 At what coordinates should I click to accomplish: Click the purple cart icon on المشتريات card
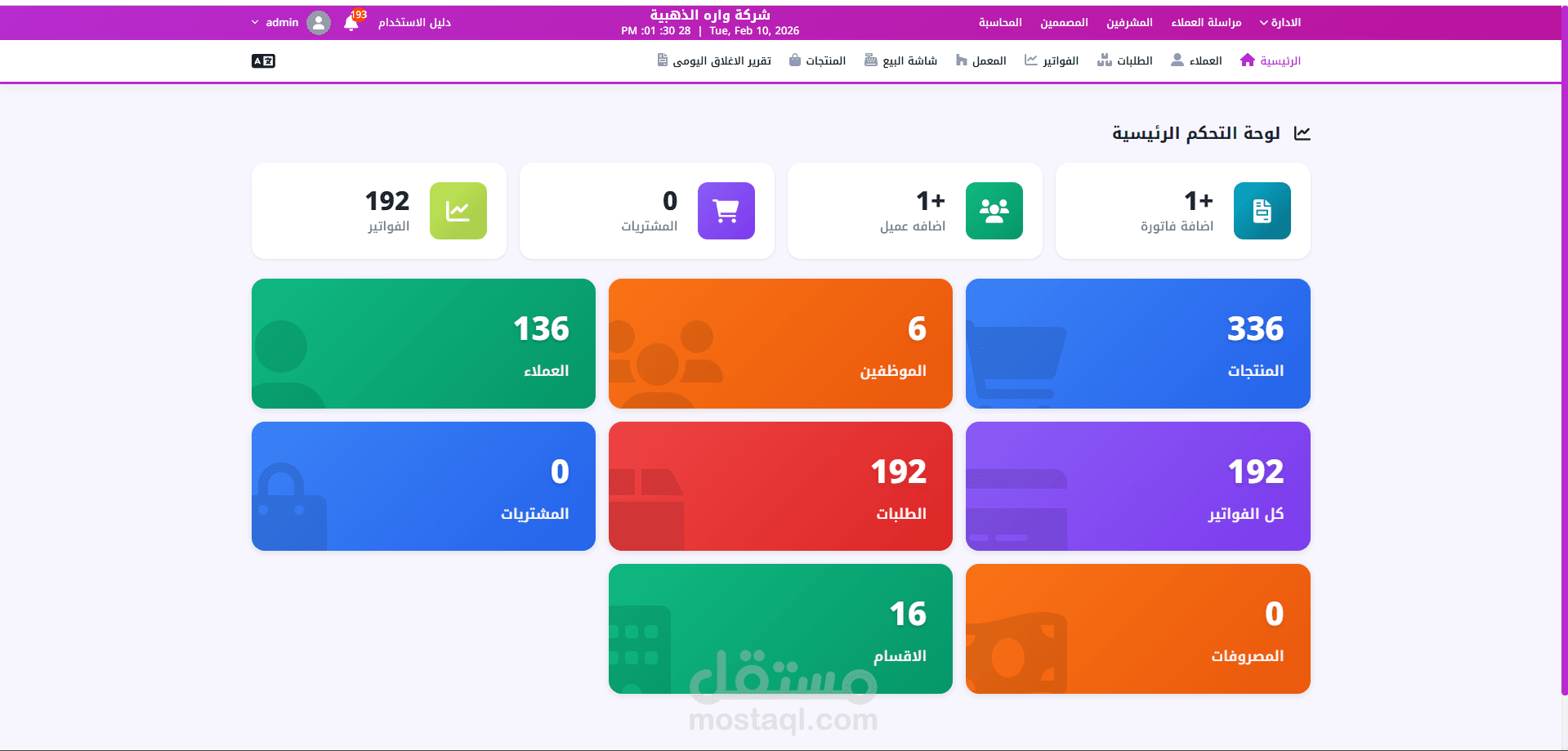726,210
